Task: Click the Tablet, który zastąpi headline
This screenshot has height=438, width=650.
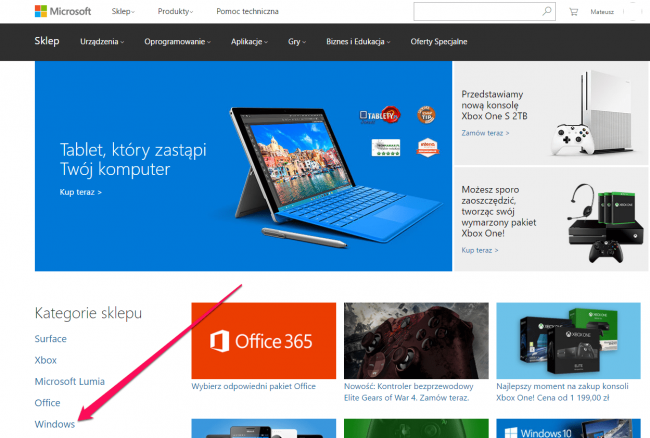Action: click(133, 160)
